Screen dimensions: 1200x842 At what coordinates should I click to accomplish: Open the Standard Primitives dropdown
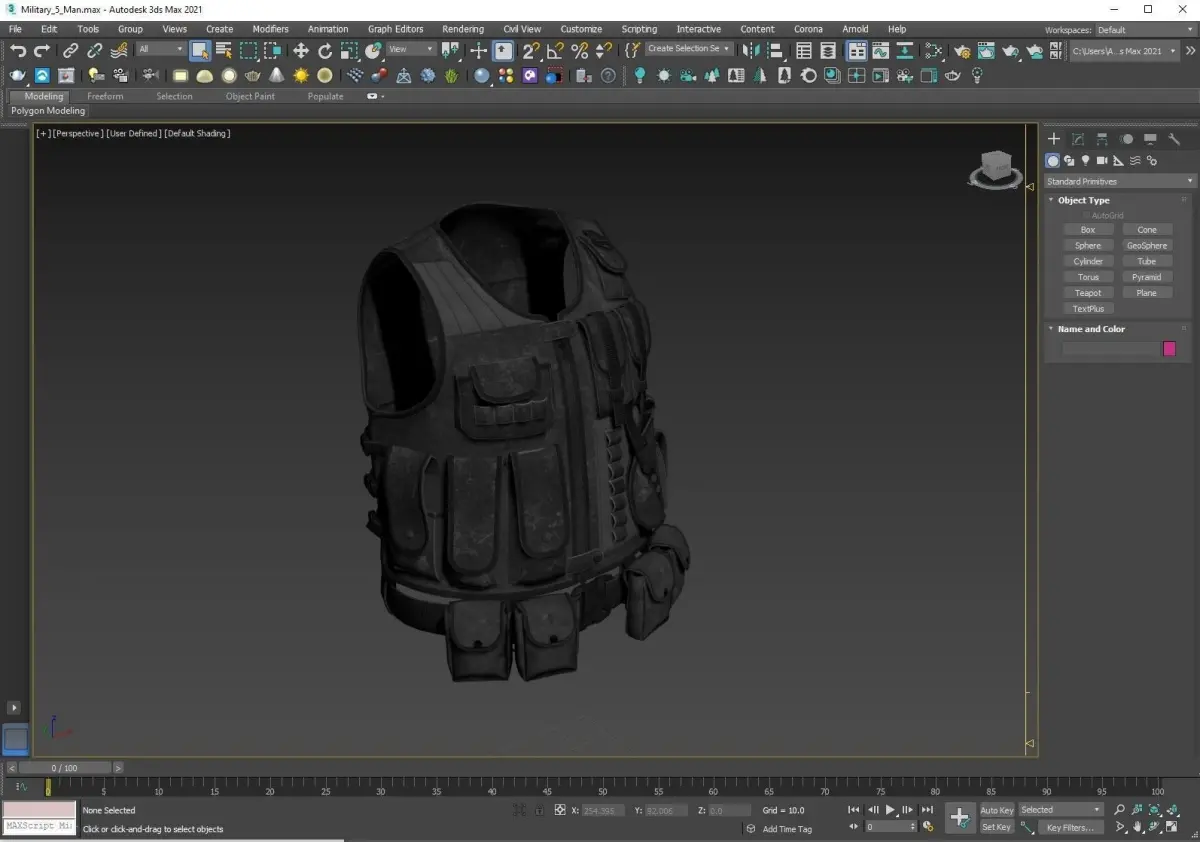click(1119, 181)
